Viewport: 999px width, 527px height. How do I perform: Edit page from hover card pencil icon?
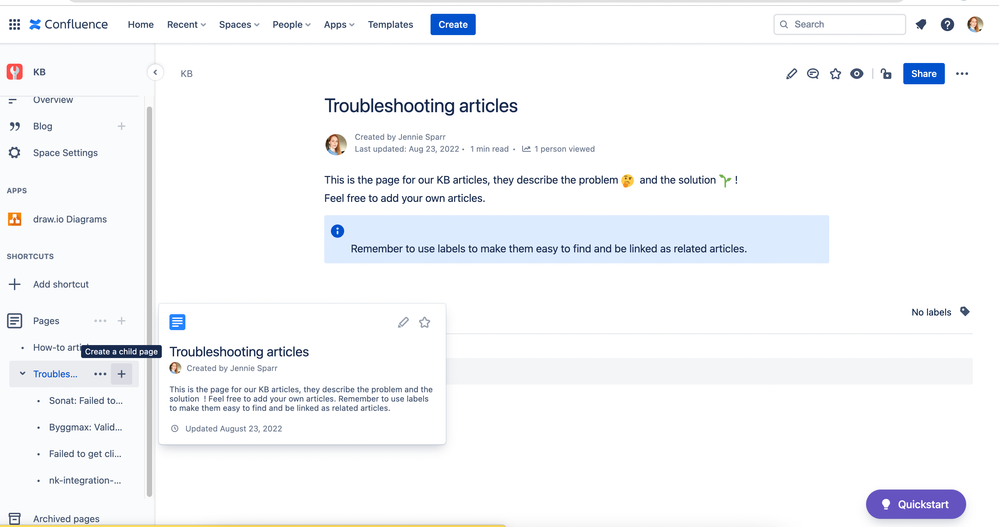[x=403, y=322]
